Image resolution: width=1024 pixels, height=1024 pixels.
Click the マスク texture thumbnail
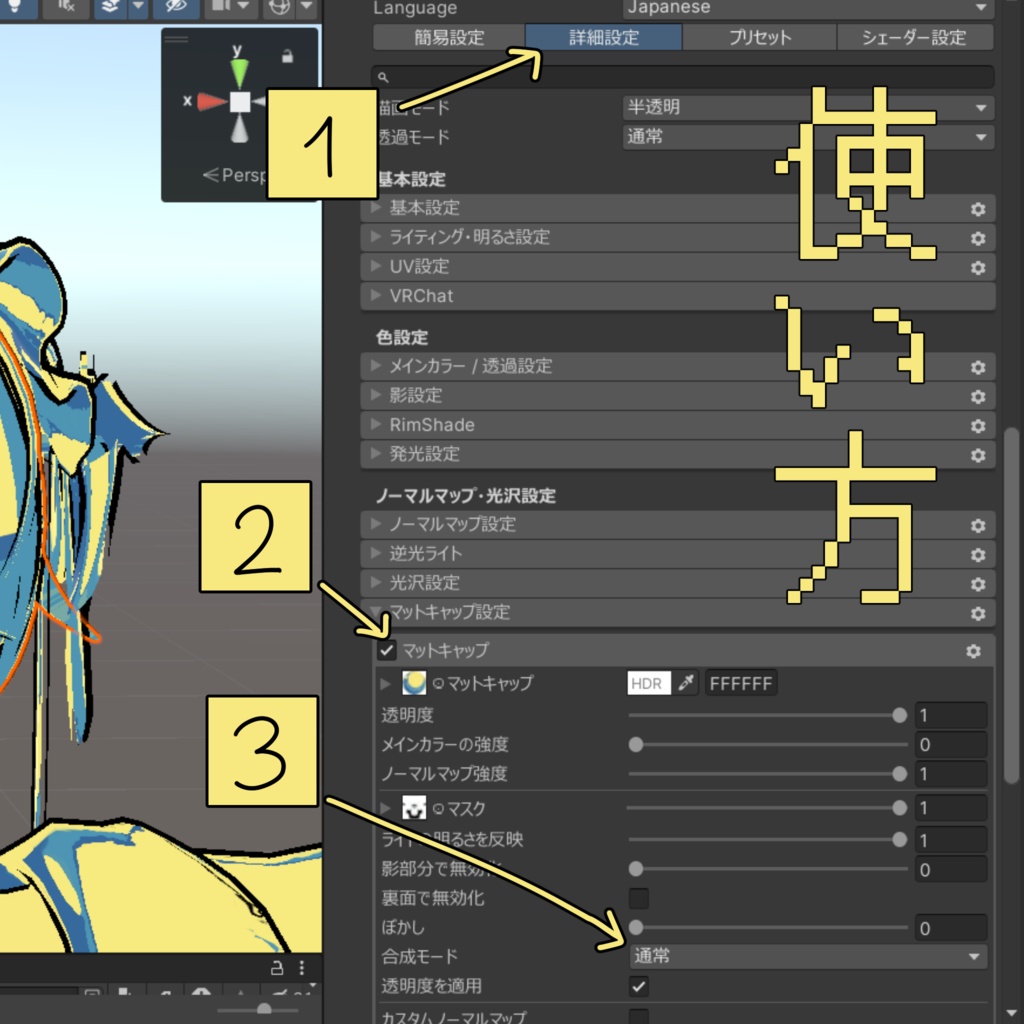(414, 807)
